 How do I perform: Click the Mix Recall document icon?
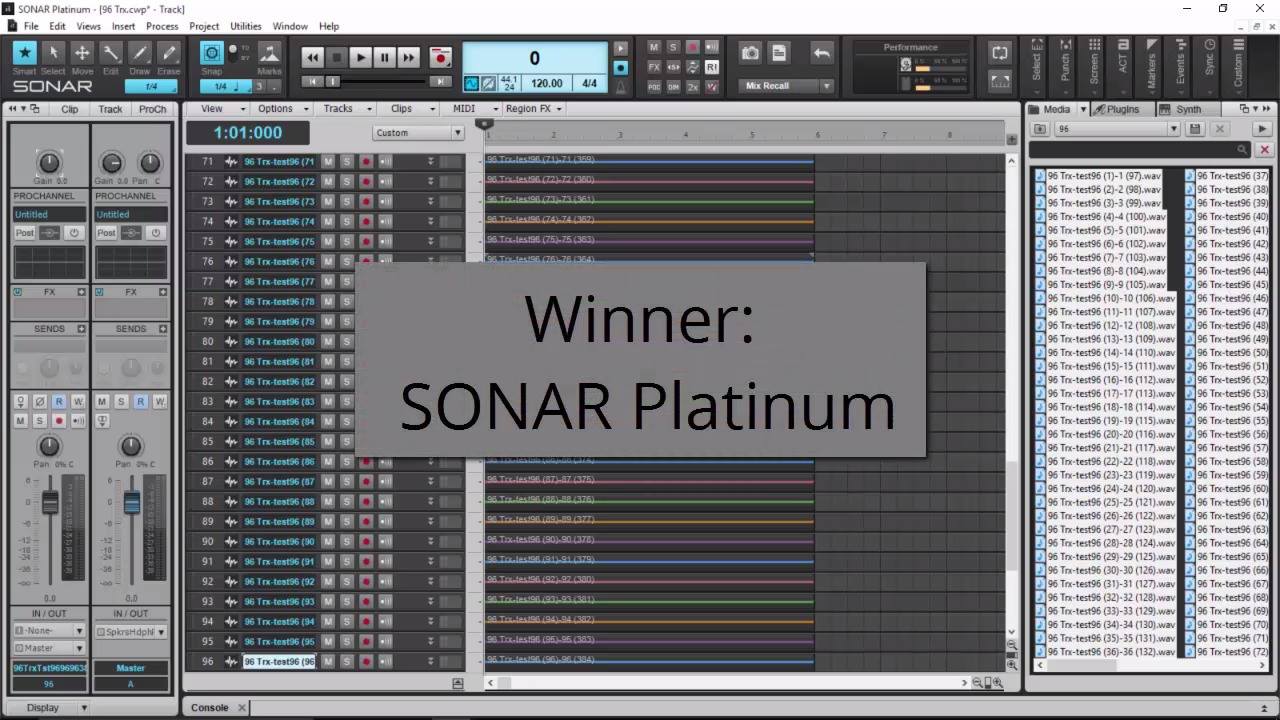(779, 53)
